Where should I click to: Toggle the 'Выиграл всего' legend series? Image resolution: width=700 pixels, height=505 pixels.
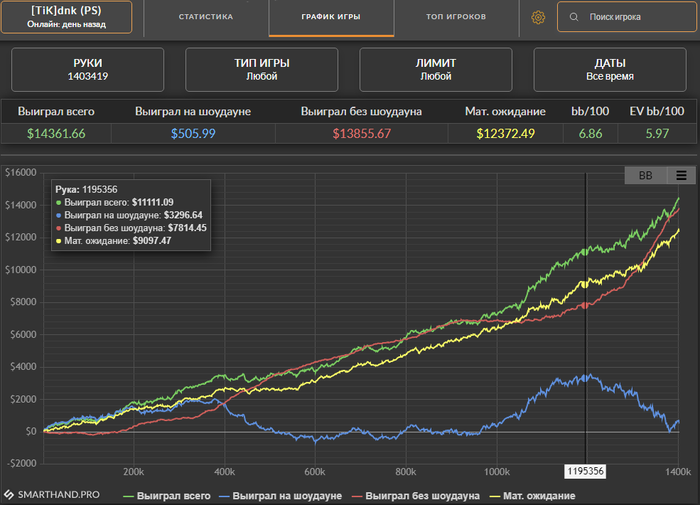[167, 496]
